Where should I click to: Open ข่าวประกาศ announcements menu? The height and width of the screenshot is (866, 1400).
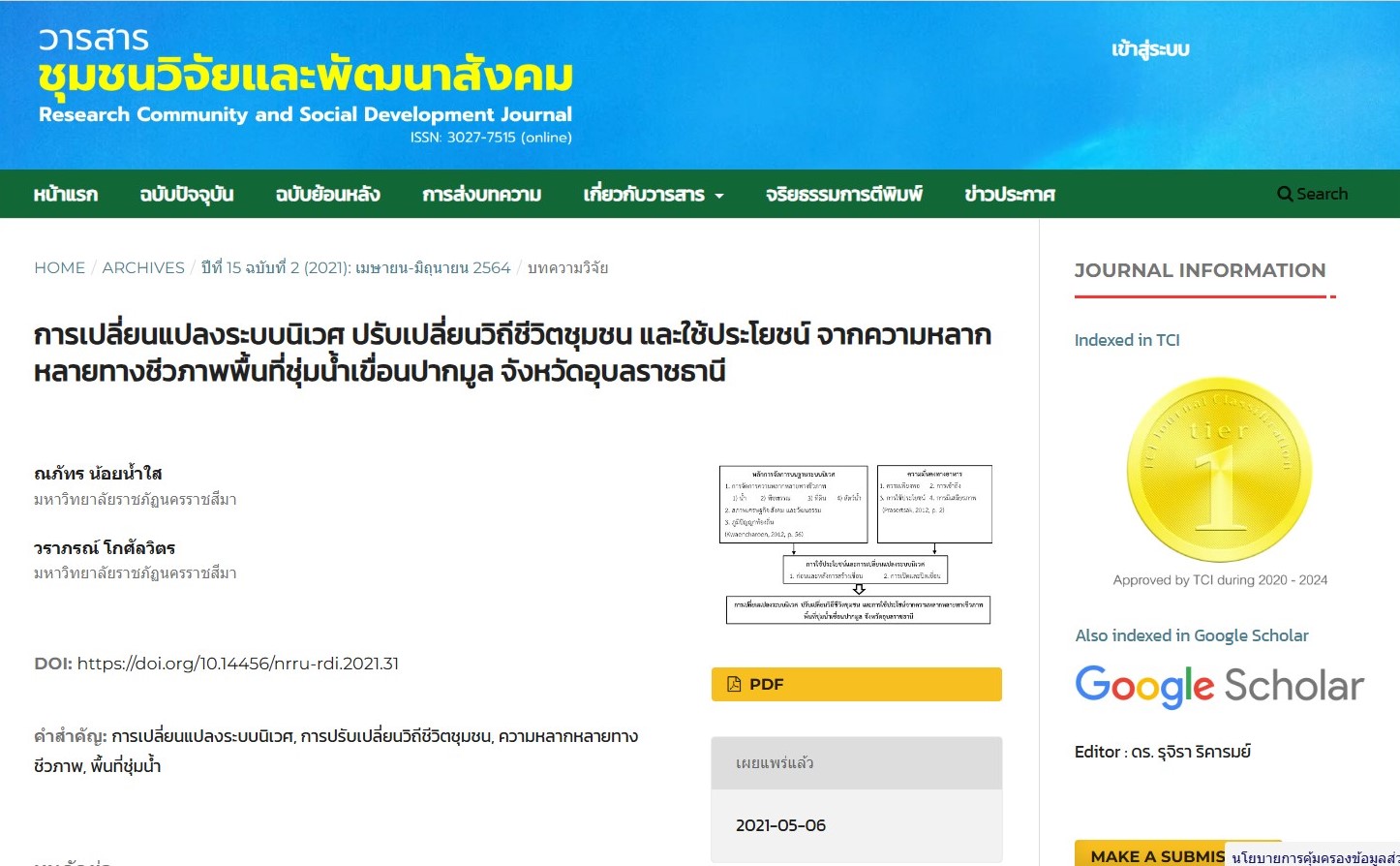1009,194
